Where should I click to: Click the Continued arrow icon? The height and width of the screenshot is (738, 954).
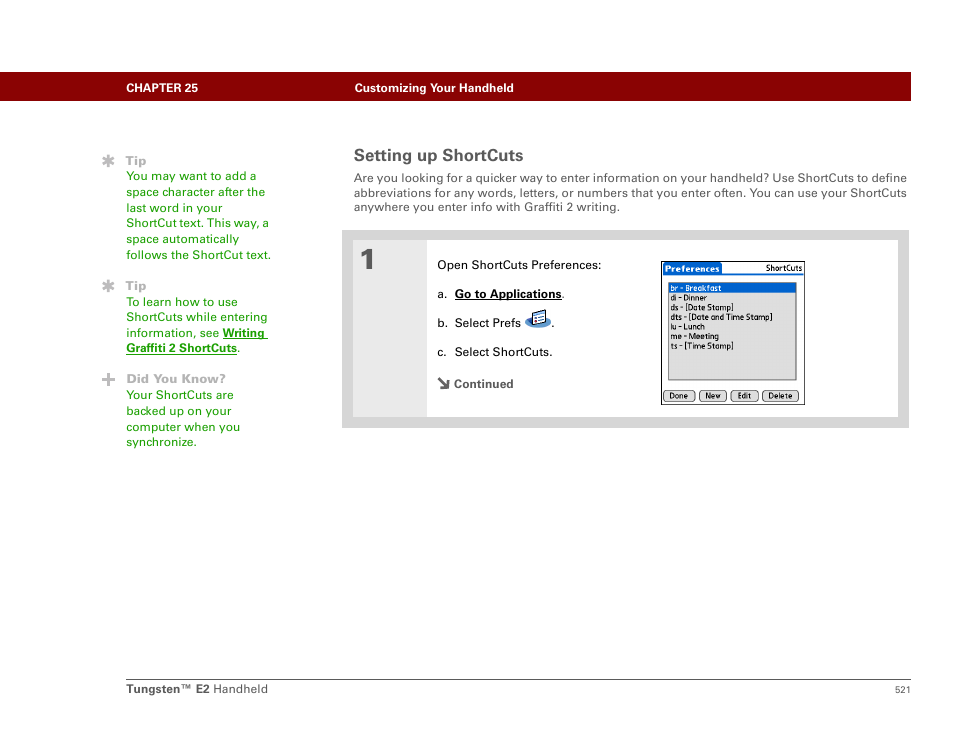(x=444, y=383)
